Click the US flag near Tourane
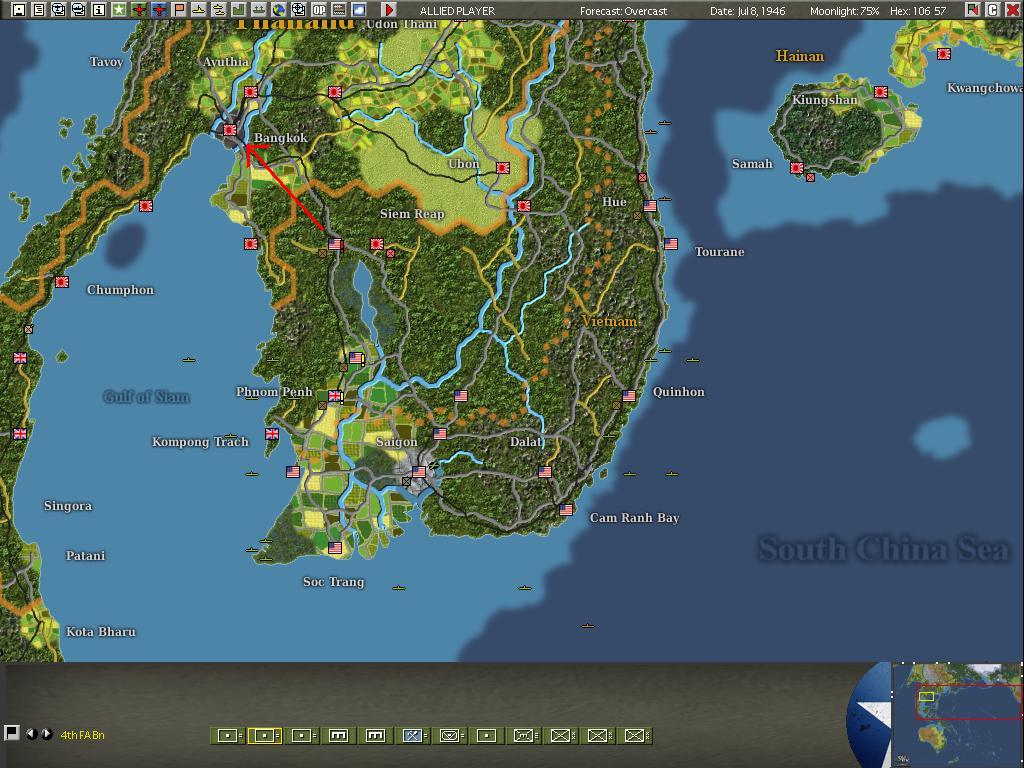1024x768 pixels. tap(671, 244)
